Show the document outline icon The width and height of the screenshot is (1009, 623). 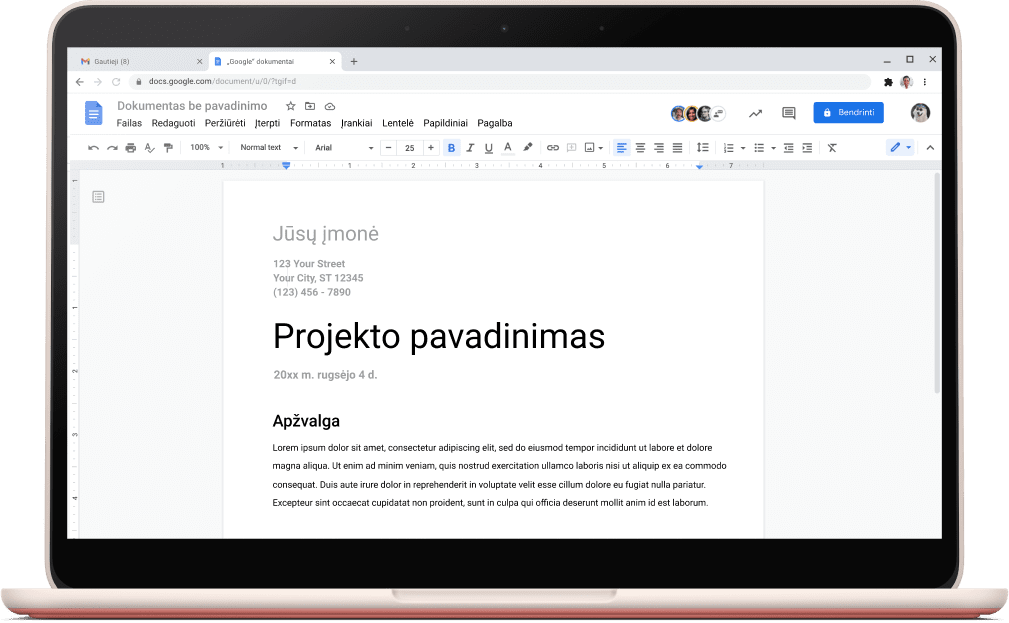[98, 197]
